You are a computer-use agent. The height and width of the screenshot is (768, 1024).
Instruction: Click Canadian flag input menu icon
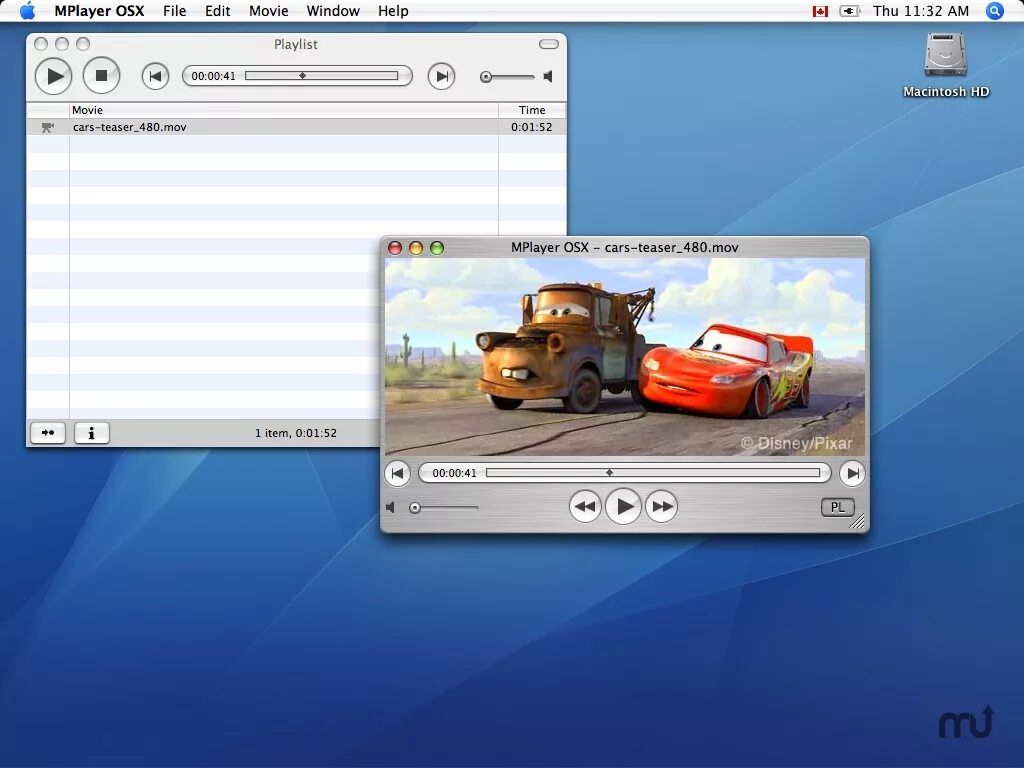tap(820, 11)
